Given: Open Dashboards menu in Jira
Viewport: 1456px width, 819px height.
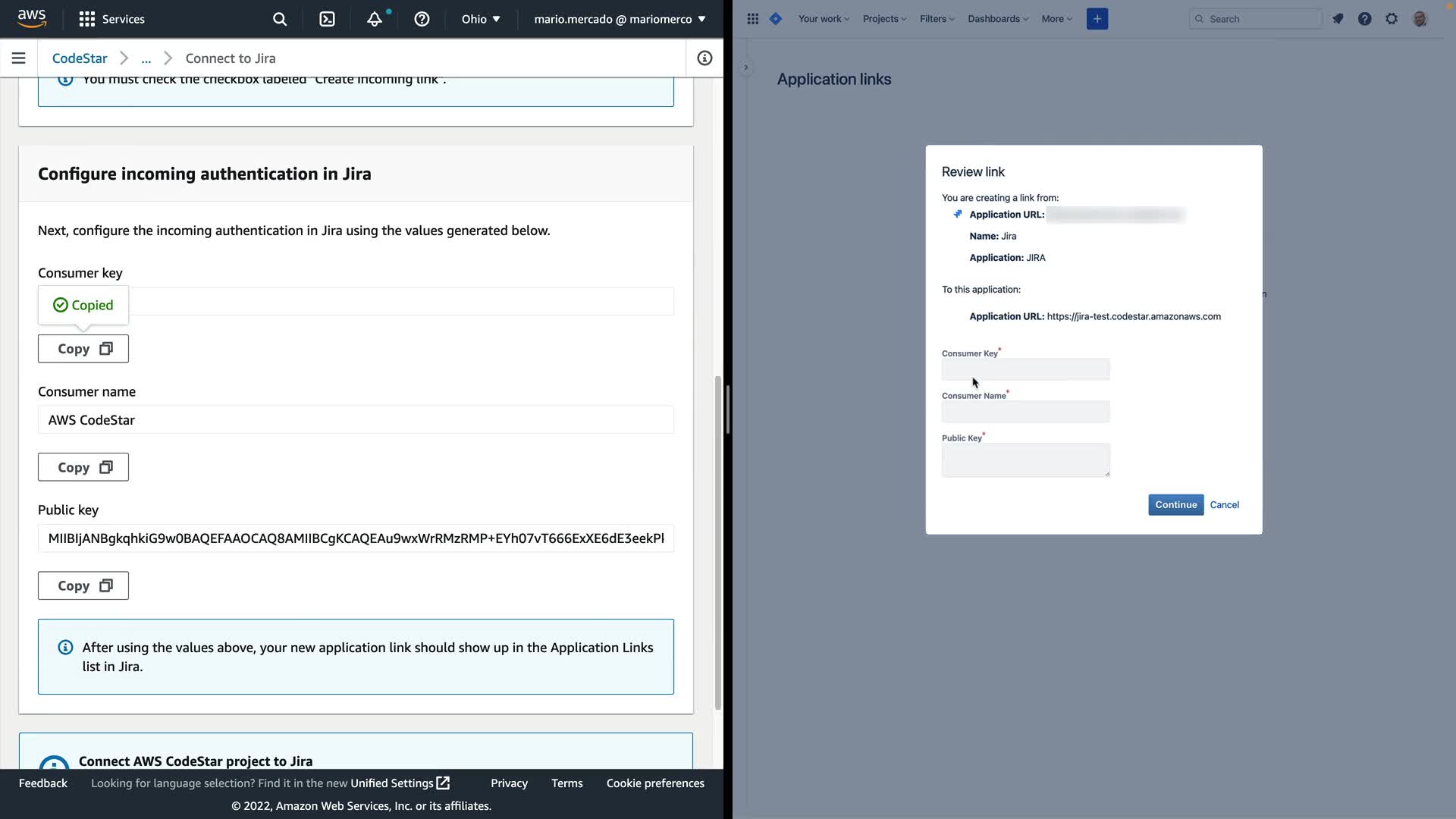Looking at the screenshot, I should pos(997,19).
